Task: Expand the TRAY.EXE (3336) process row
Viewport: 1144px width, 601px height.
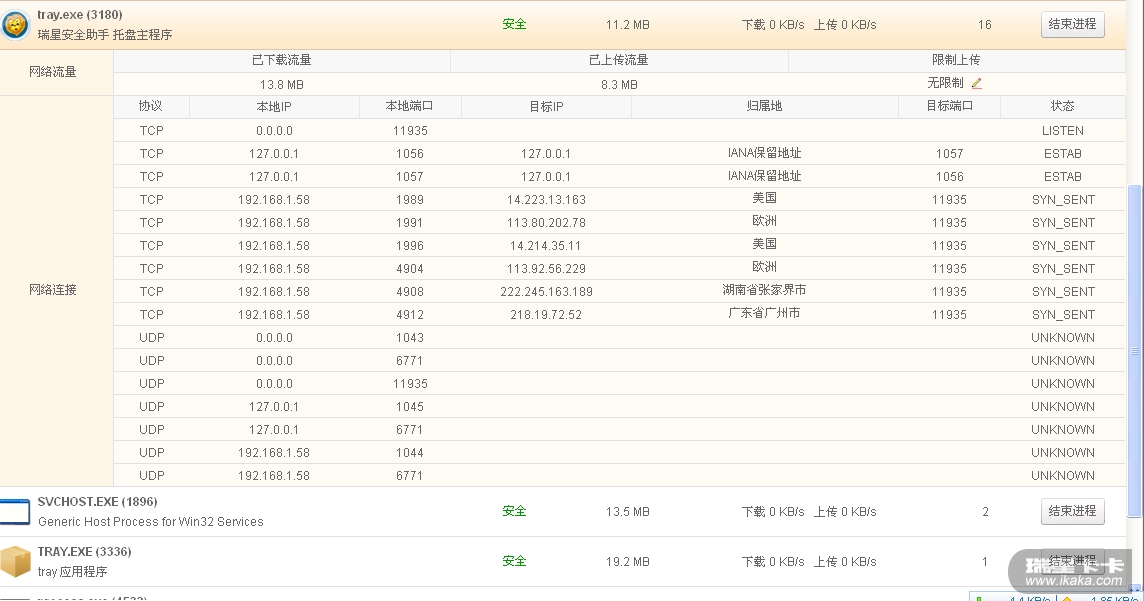Action: click(x=84, y=552)
